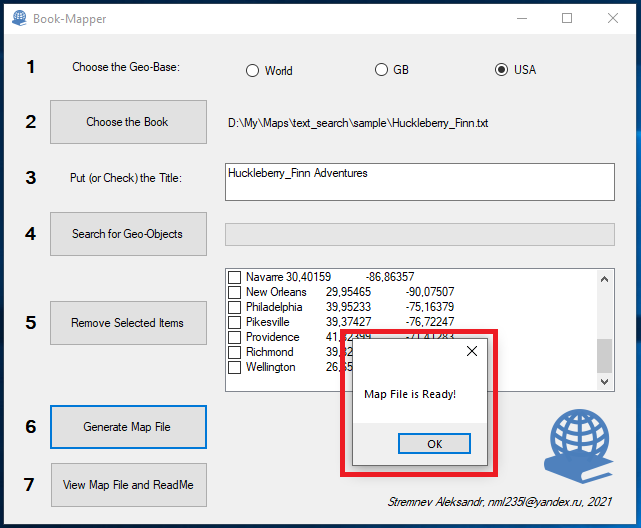
Task: Click the Put (or Check) the Title label
Action: pos(126,178)
